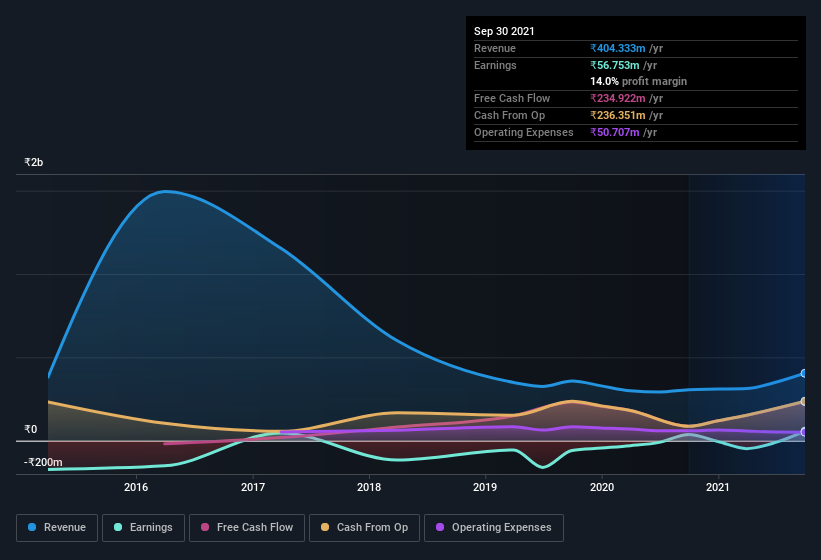
Task: Click the ₹236.351m cash from op value
Action: tap(618, 115)
